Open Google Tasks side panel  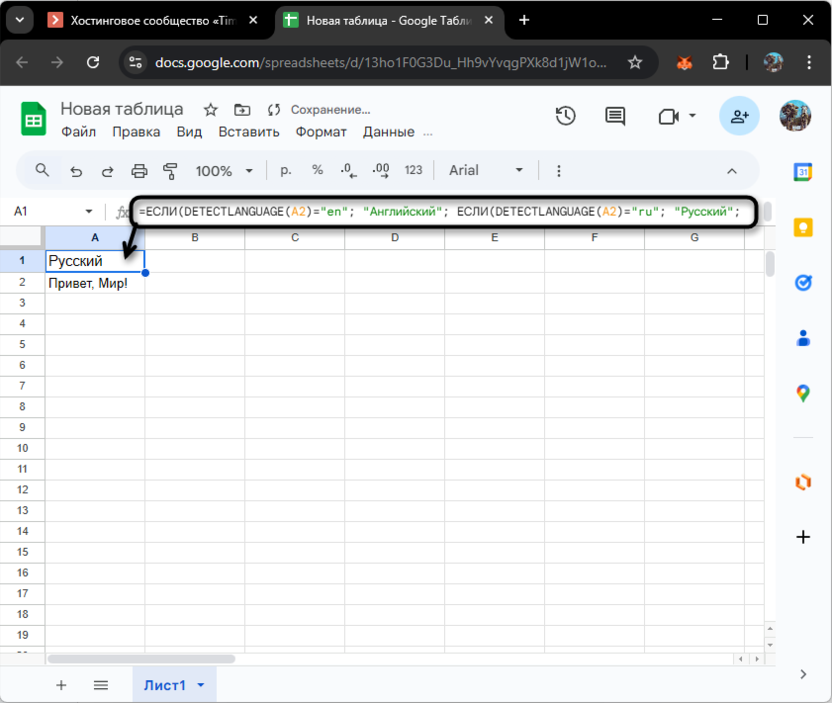(803, 282)
